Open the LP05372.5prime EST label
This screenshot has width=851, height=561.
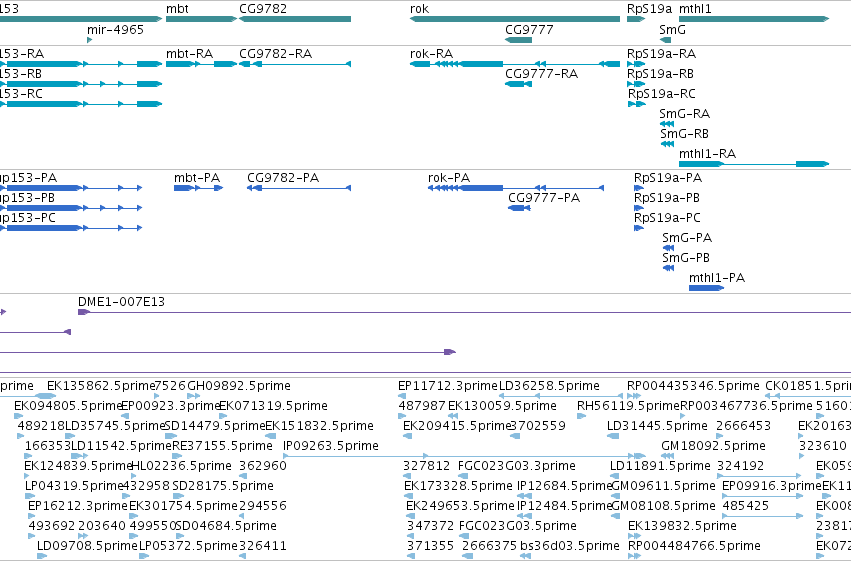pyautogui.click(x=188, y=547)
